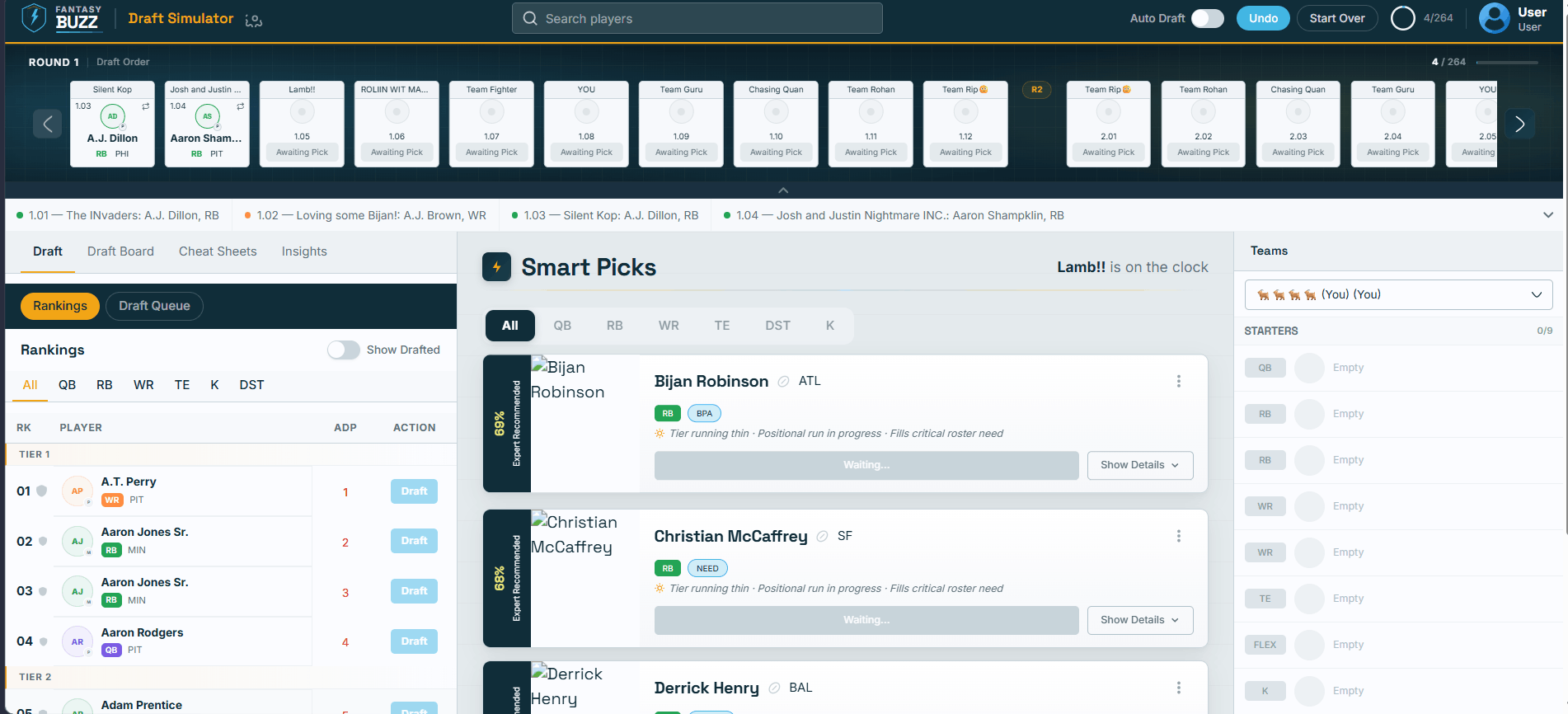The width and height of the screenshot is (1568, 714).
Task: Click shield icon beside rank 01
Action: (x=42, y=491)
